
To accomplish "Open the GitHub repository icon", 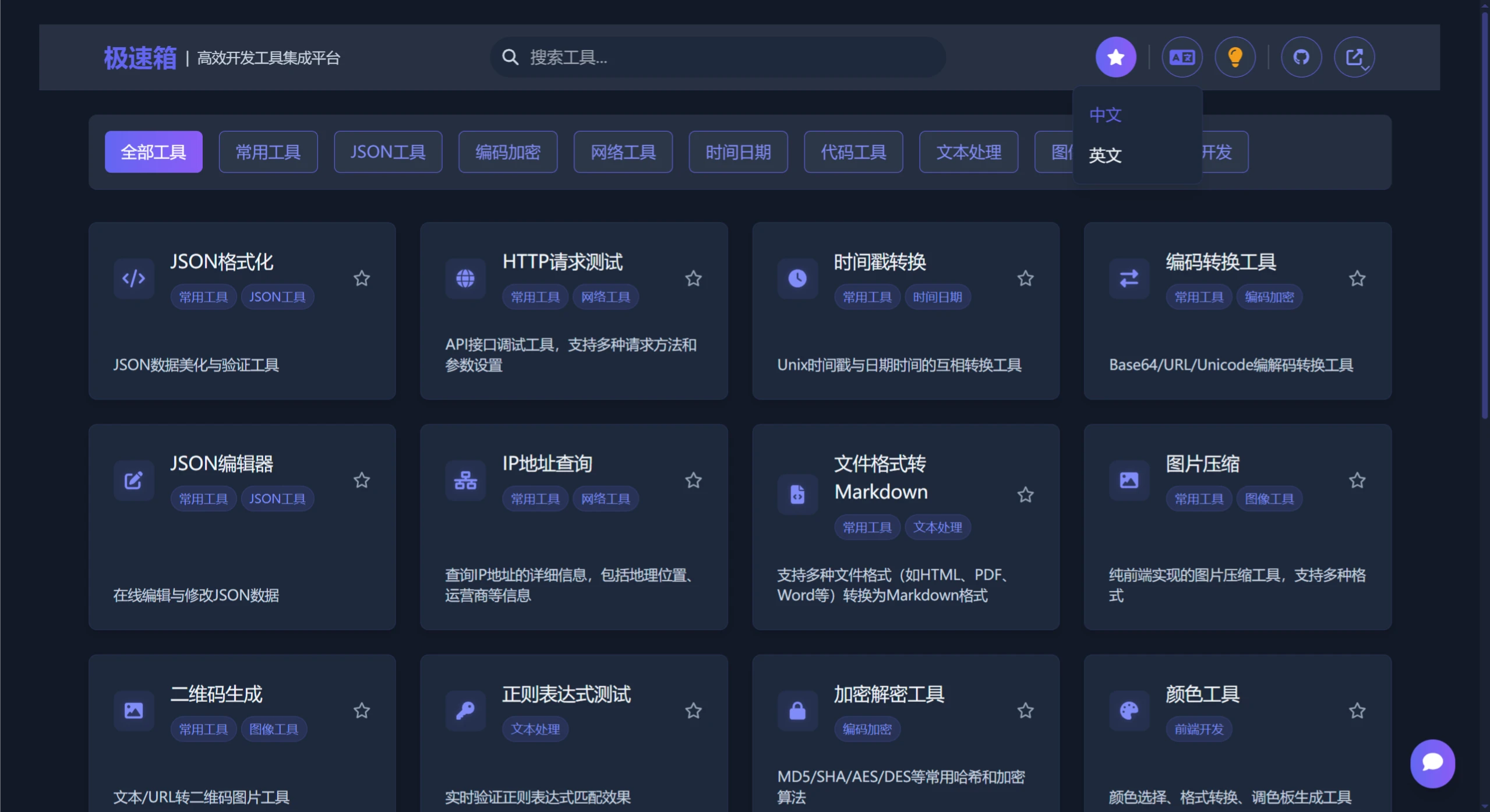I will tap(1301, 57).
